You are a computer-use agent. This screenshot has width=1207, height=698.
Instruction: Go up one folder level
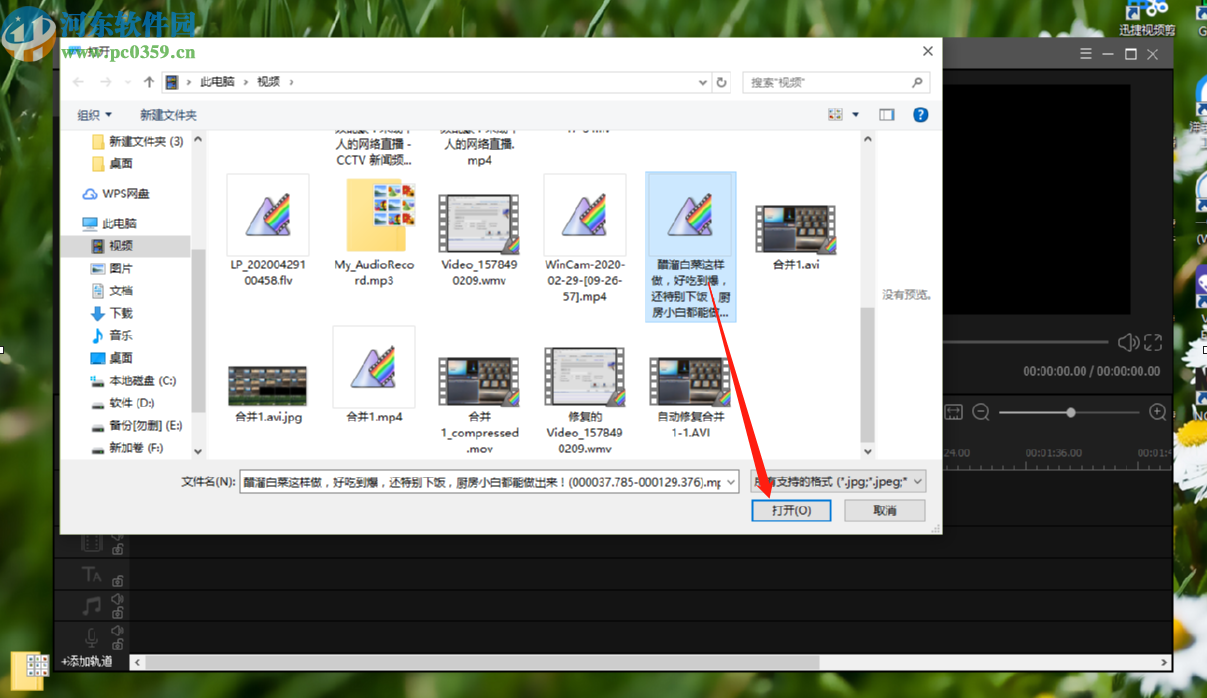149,82
